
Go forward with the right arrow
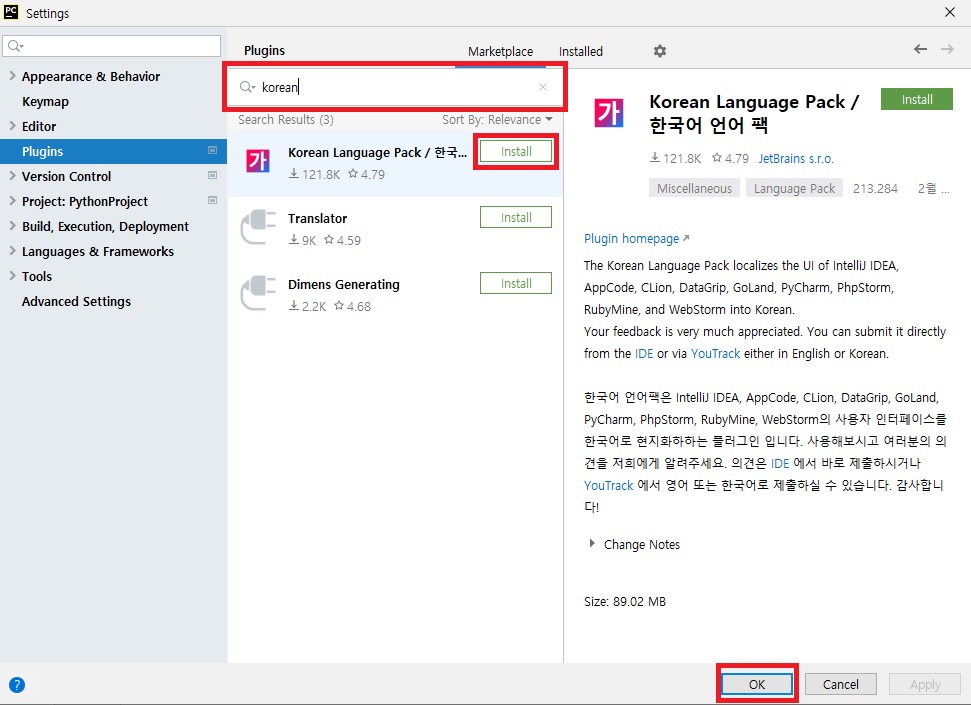click(947, 49)
